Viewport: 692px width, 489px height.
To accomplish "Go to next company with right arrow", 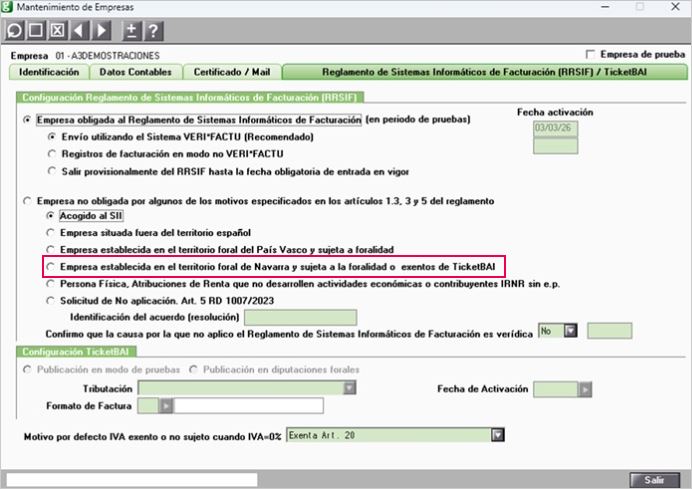I will (x=101, y=31).
